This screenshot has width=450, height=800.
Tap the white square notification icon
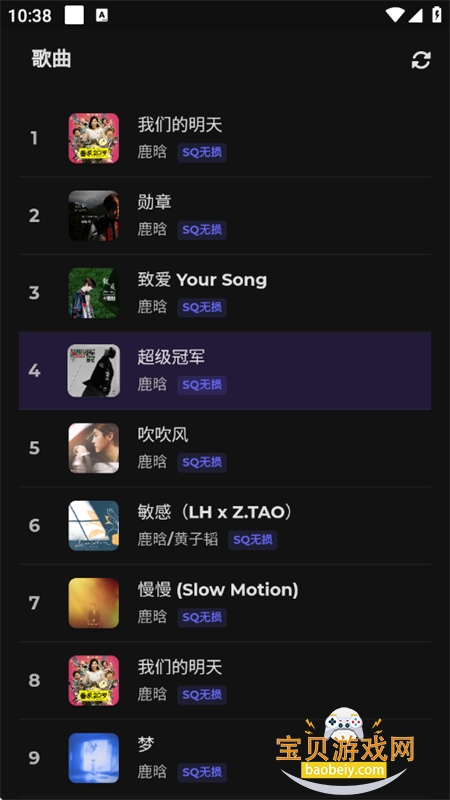(x=74, y=15)
